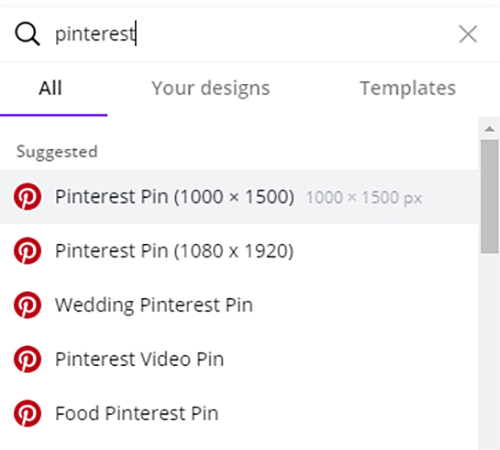This screenshot has width=500, height=450.
Task: Select the Pinterest Video Pin suggestion
Action: [239, 359]
